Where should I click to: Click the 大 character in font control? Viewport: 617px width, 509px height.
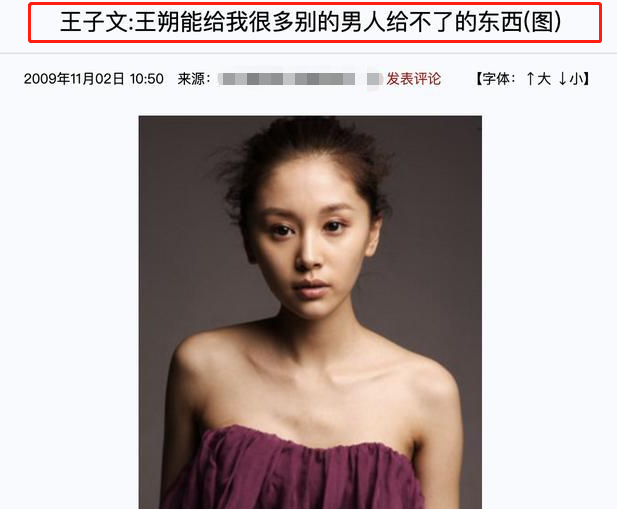coord(544,79)
